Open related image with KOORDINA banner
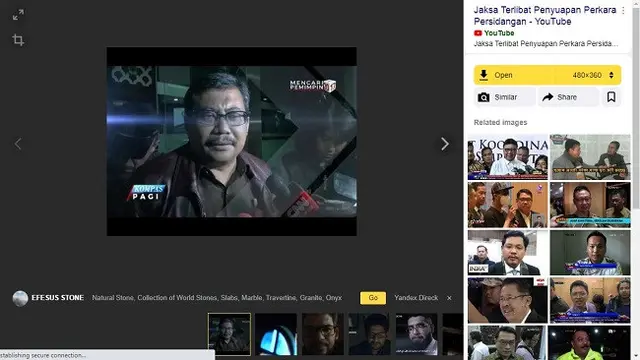The height and width of the screenshot is (360, 640). [508, 157]
